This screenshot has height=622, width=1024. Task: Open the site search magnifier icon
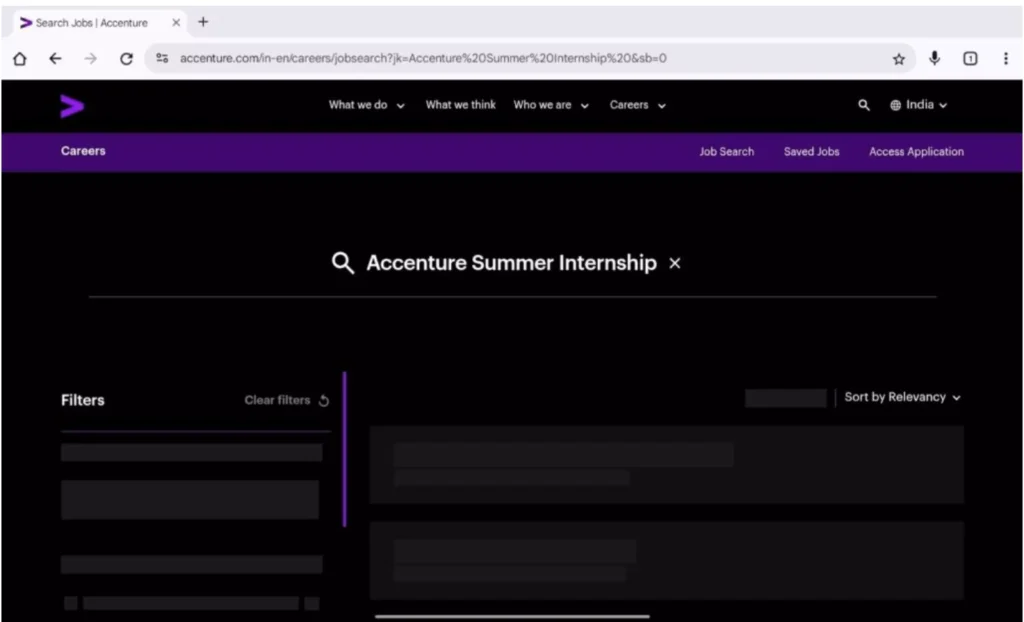(863, 104)
